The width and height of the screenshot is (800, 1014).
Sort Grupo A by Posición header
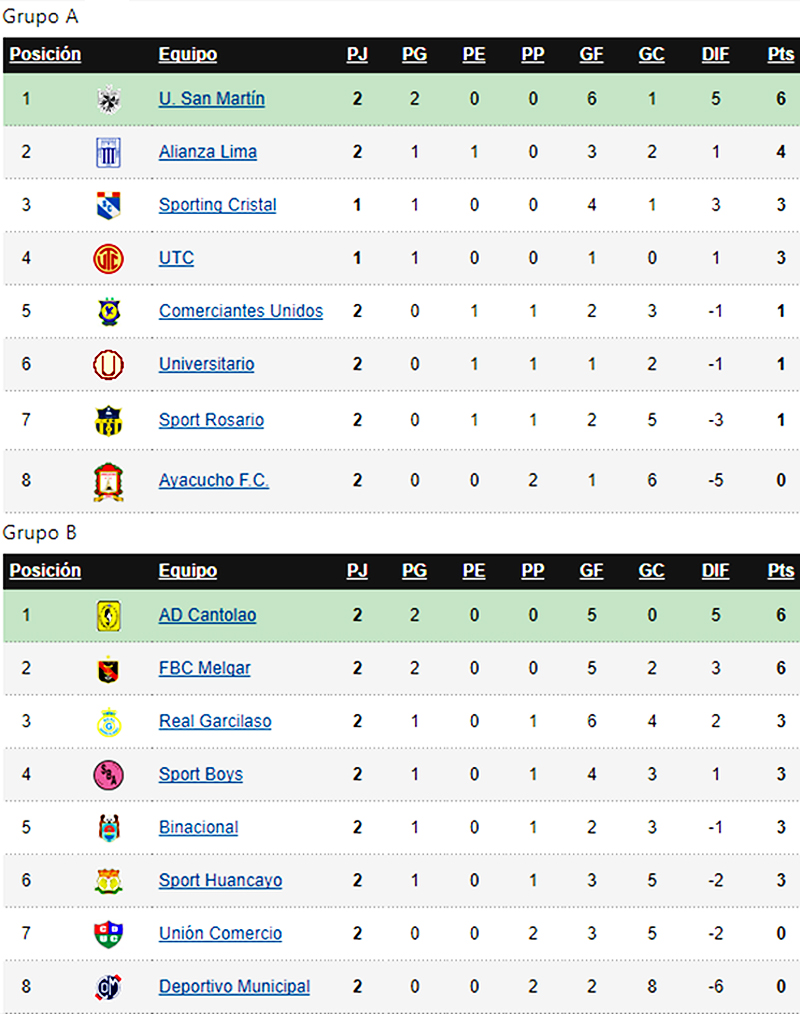point(45,54)
